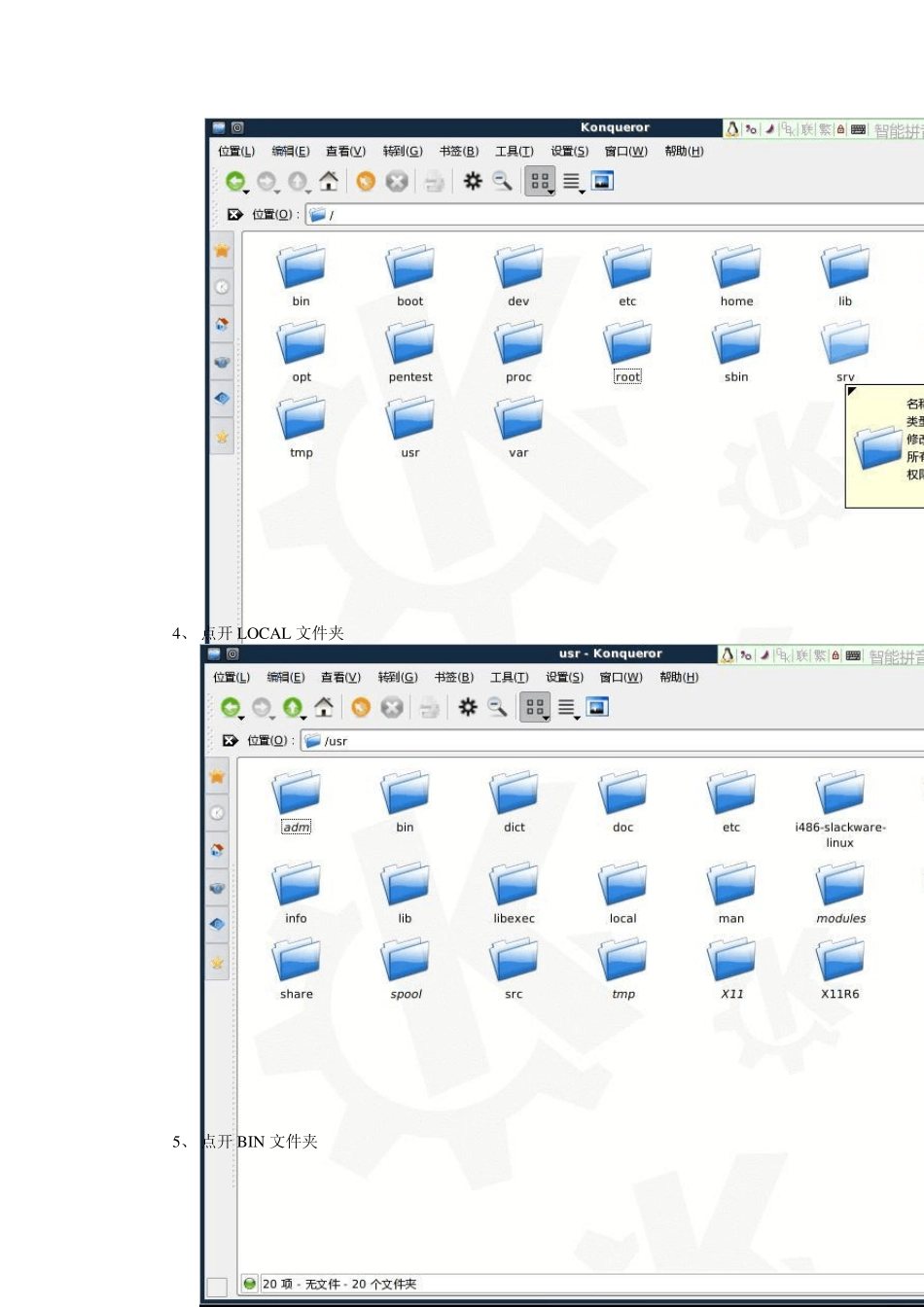
Task: Click the green link indicator in status bar
Action: pyautogui.click(x=250, y=1285)
